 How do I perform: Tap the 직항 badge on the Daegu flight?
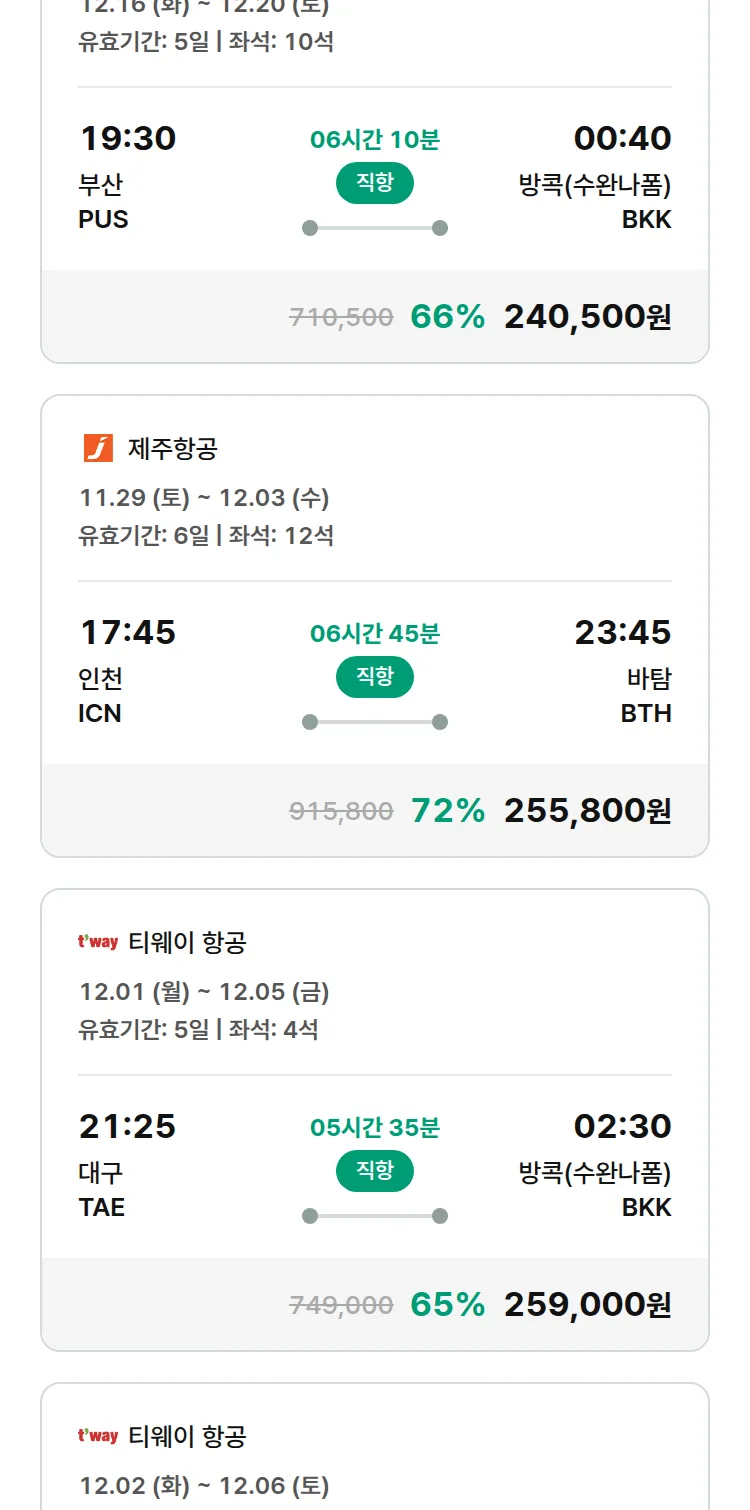point(374,1171)
